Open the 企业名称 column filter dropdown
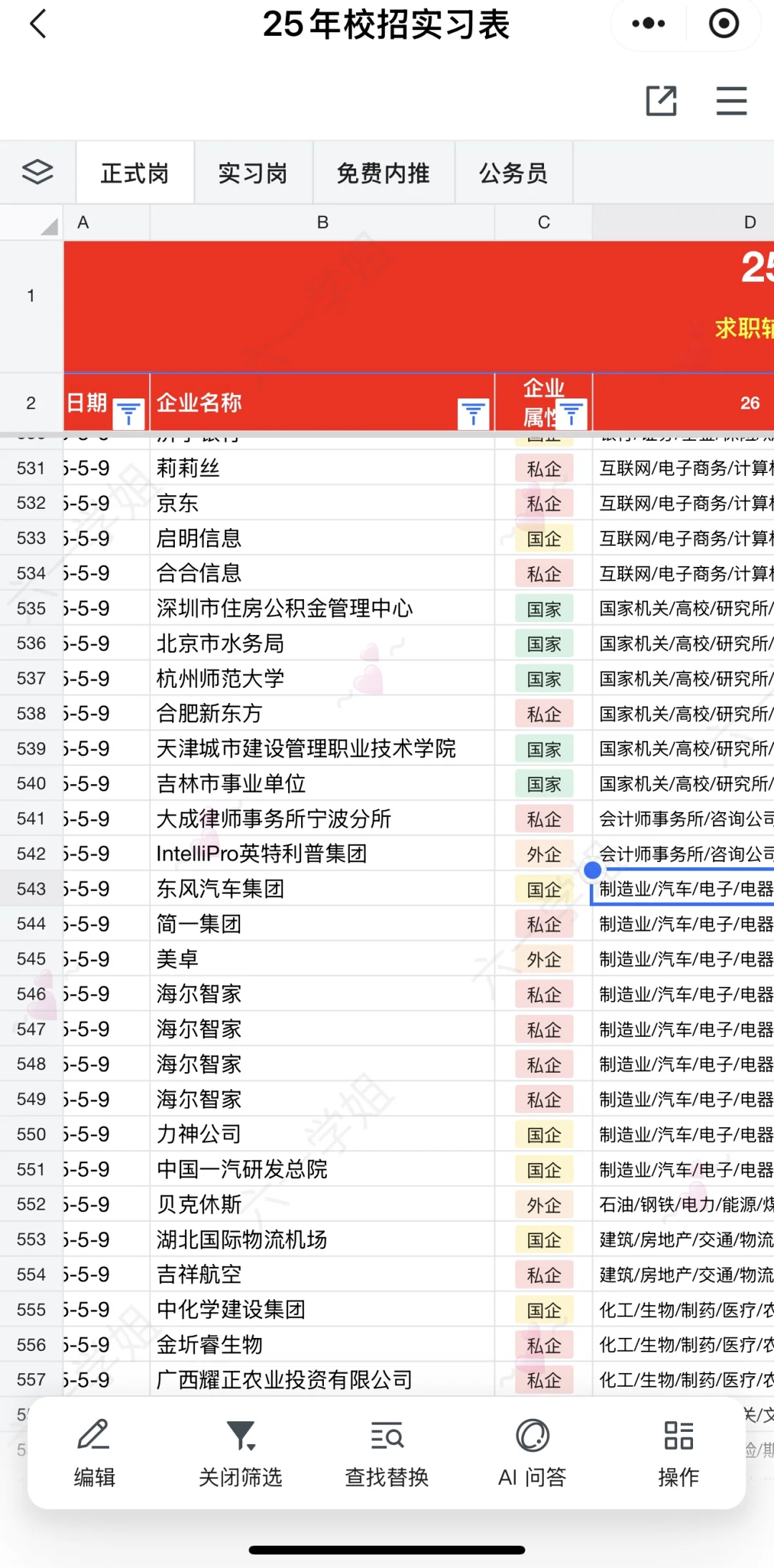This screenshot has width=774, height=1568. coord(474,413)
